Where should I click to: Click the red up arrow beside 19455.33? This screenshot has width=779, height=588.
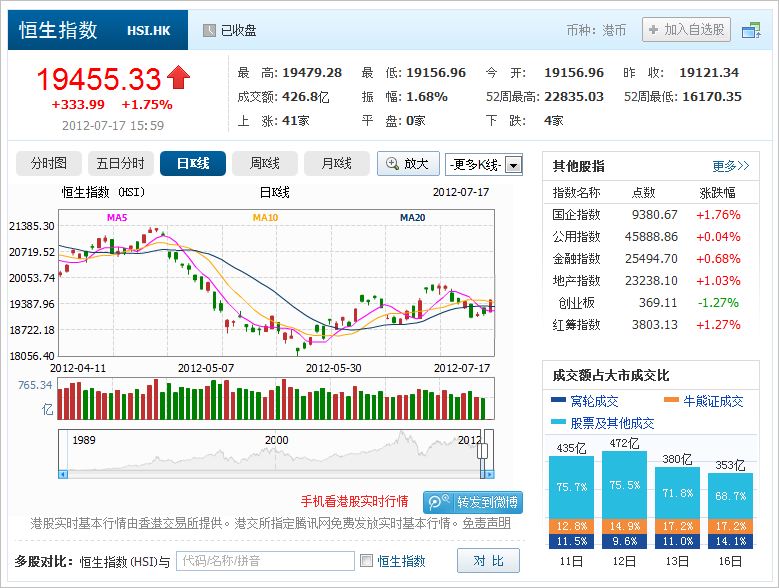[178, 77]
